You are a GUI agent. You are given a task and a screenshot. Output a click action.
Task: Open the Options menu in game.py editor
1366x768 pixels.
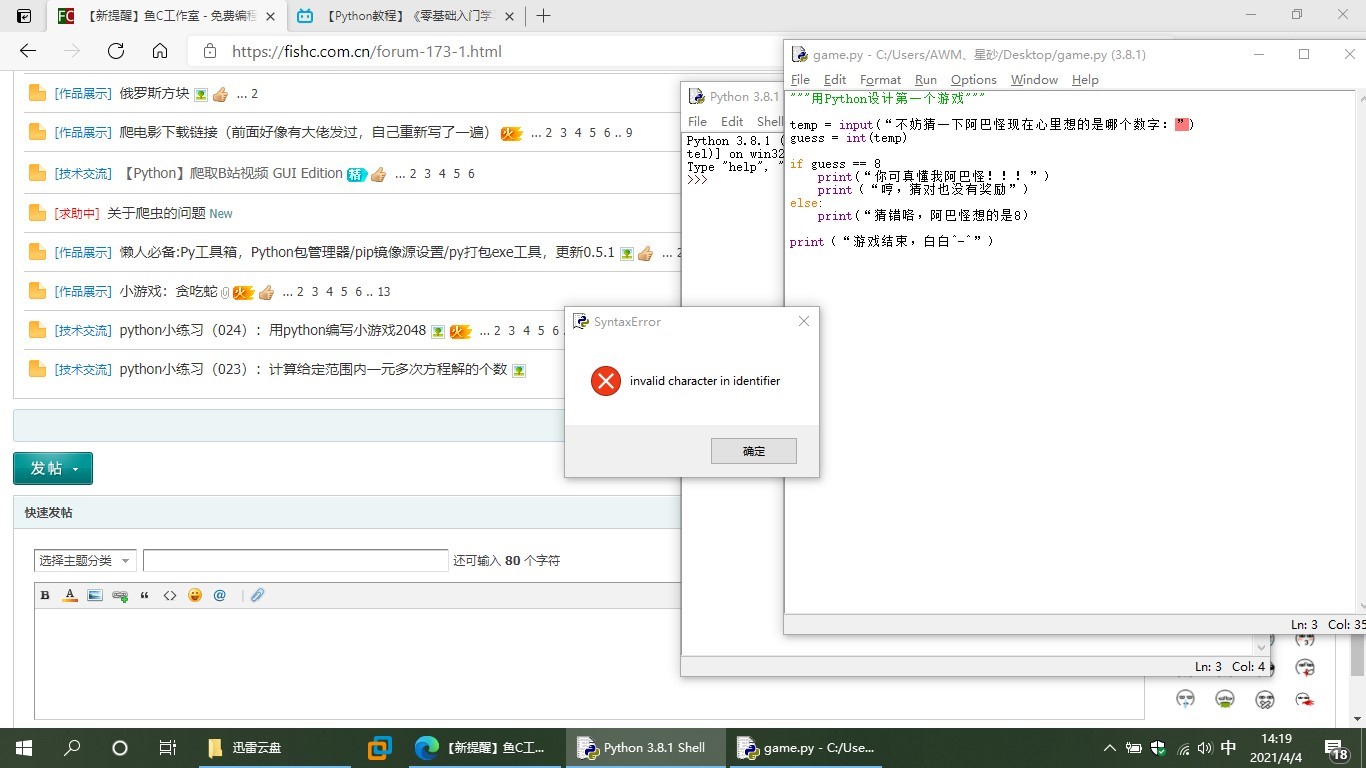[974, 80]
